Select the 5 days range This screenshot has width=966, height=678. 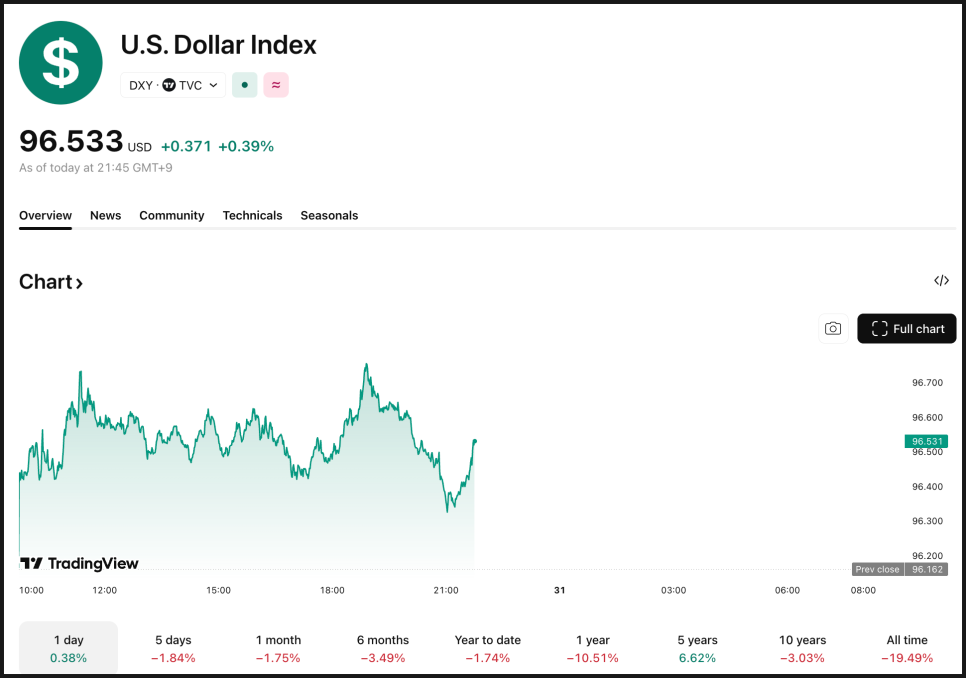point(173,648)
